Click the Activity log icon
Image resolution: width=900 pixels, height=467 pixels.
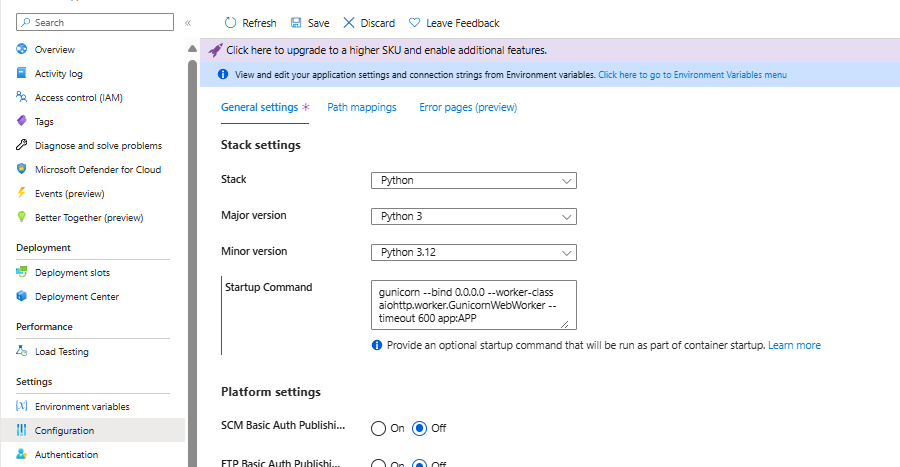coord(22,73)
